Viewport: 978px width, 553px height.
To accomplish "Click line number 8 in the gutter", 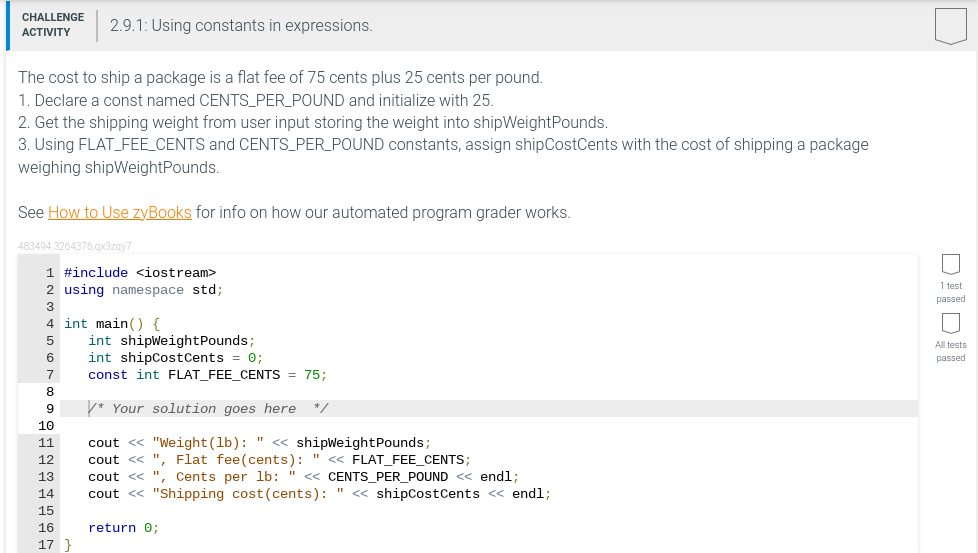I will [50, 392].
